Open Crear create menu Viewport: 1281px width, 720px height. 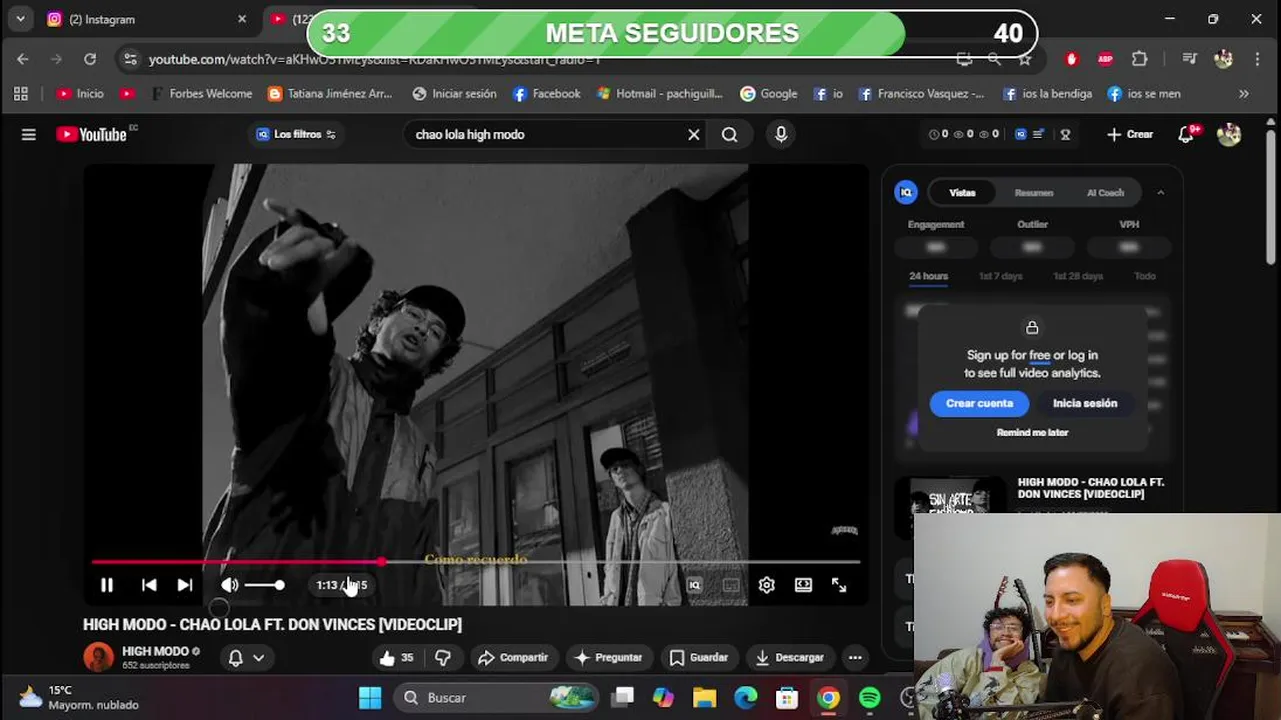[1130, 134]
